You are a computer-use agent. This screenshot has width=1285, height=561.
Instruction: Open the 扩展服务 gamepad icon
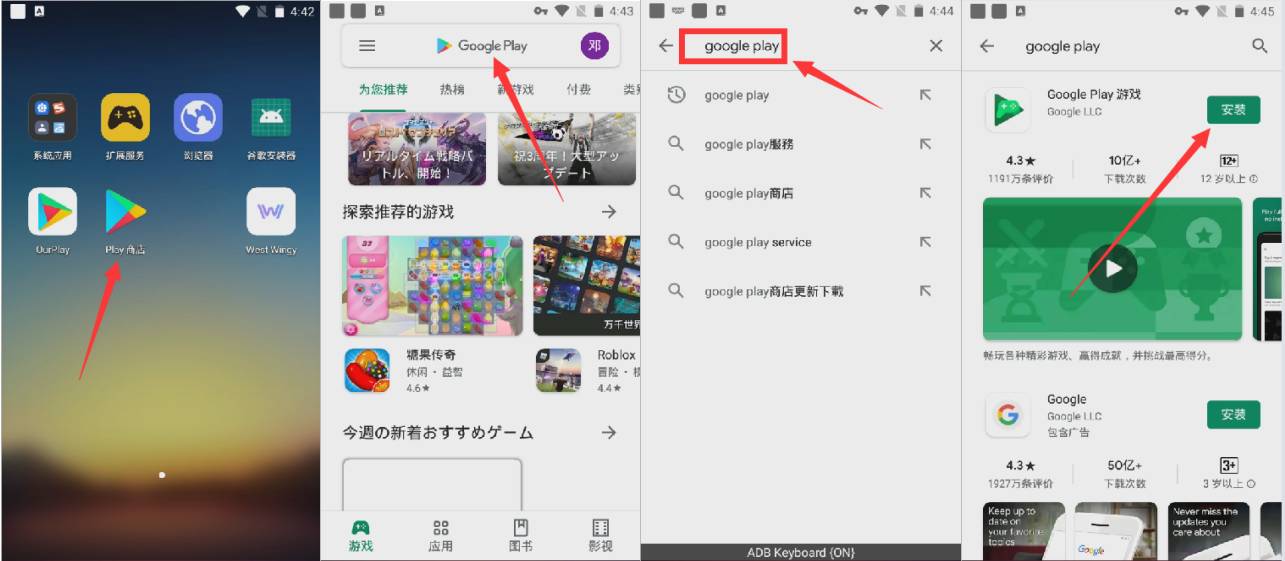[x=125, y=118]
